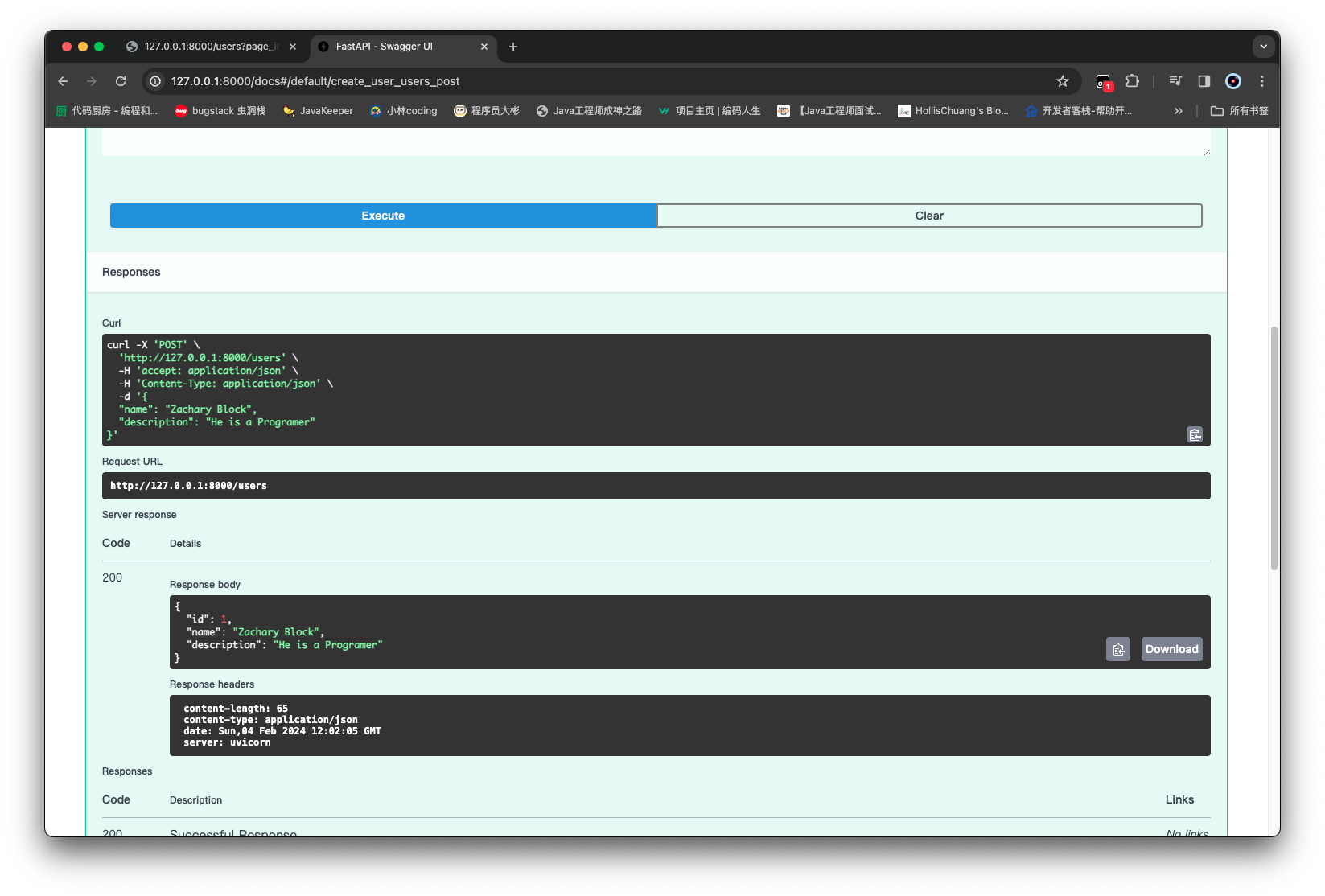Open a new browser tab

click(x=513, y=47)
